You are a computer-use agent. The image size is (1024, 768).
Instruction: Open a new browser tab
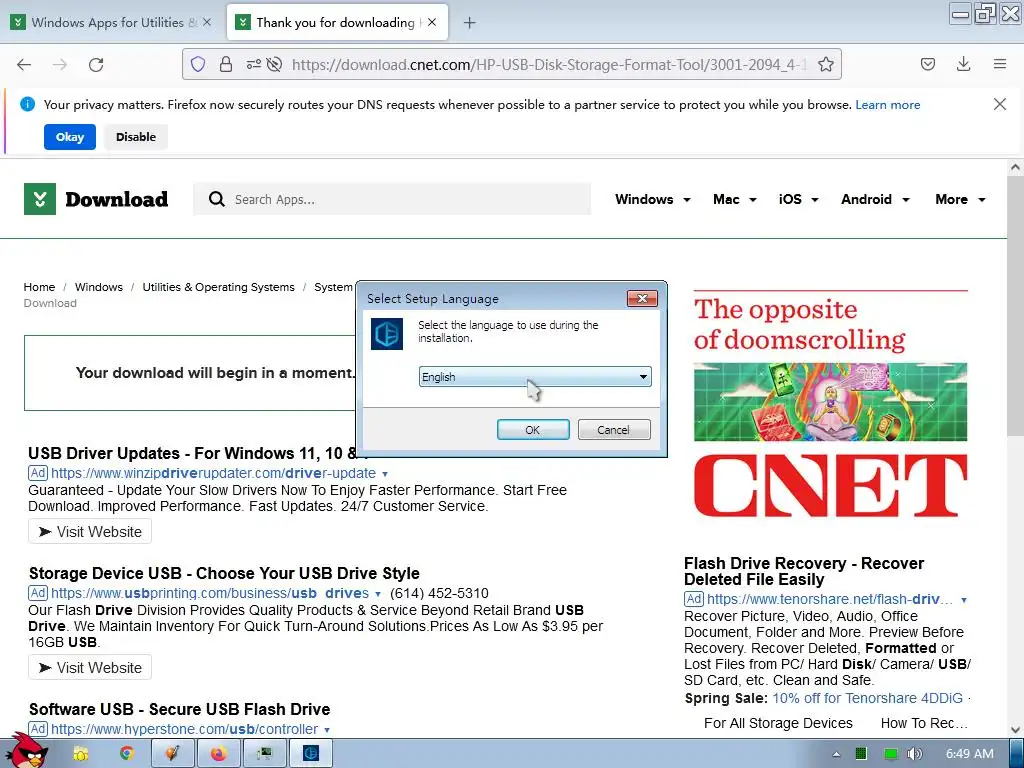(469, 23)
